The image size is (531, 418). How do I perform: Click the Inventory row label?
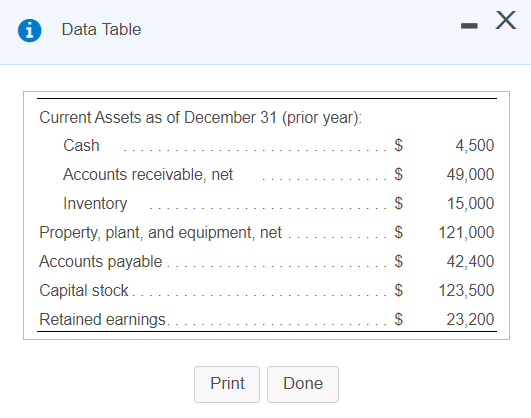[95, 204]
